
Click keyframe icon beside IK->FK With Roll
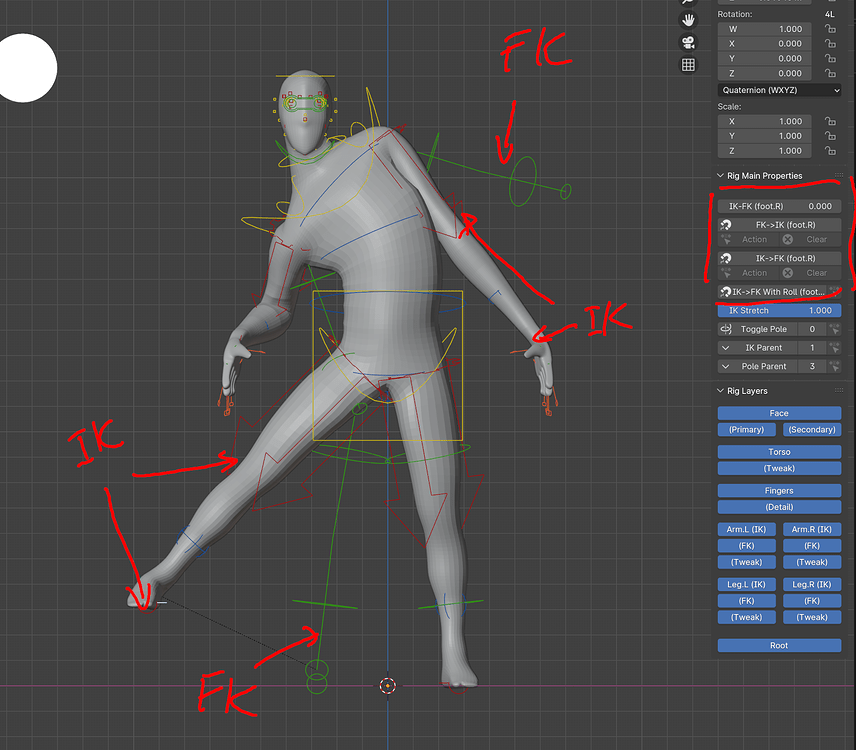click(x=834, y=291)
